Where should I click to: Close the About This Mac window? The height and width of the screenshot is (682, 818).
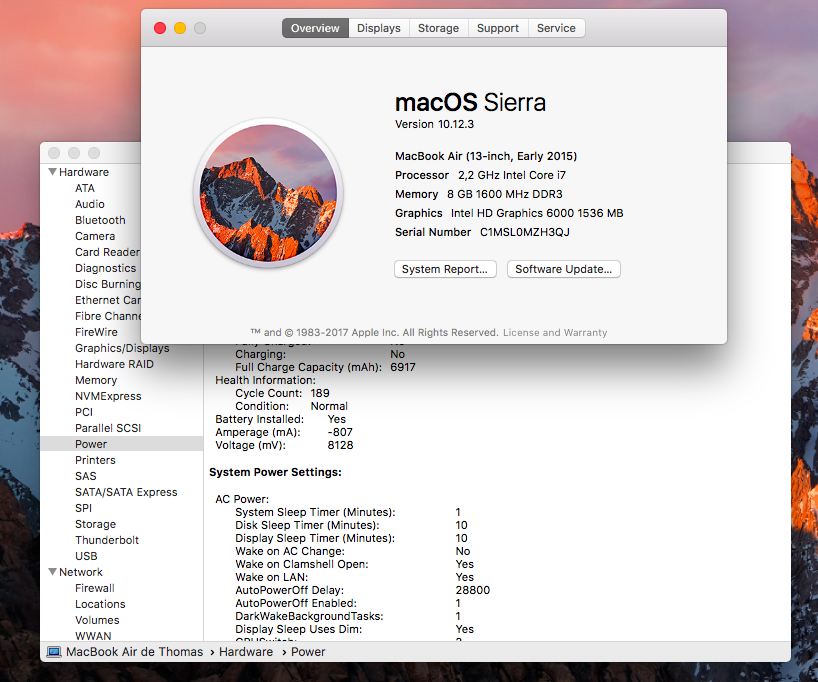(160, 28)
